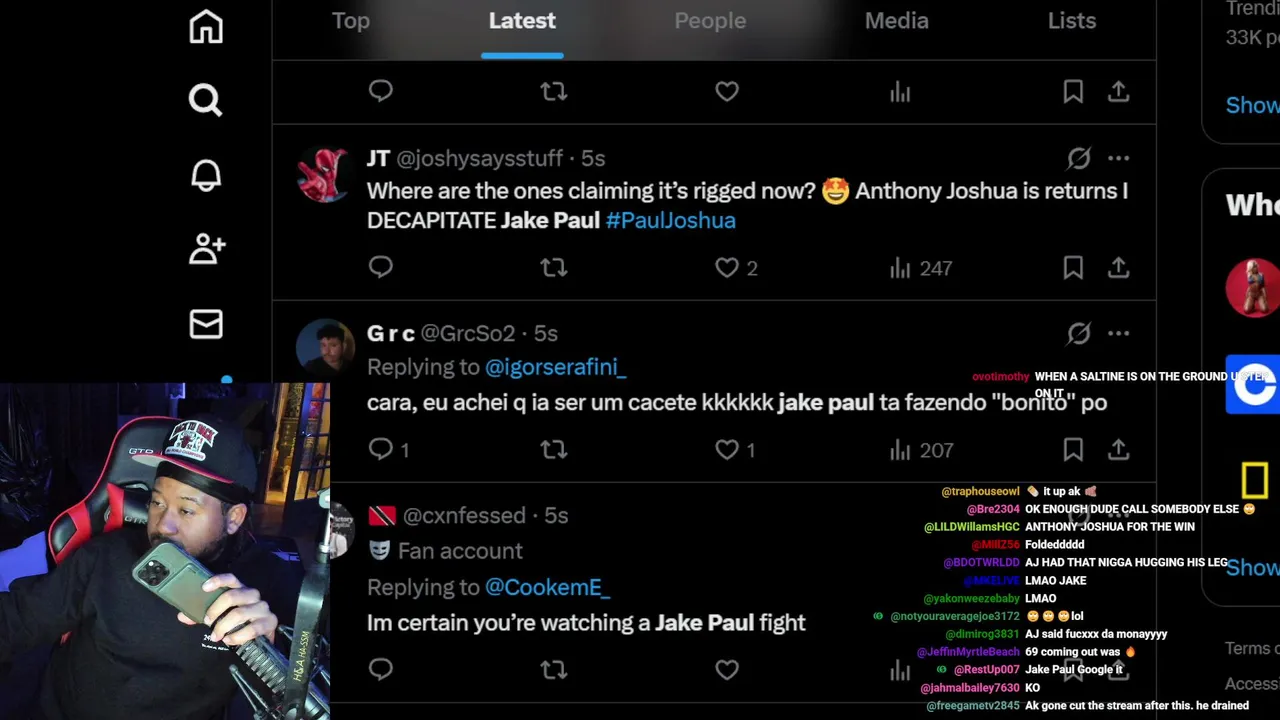This screenshot has width=1280, height=720.
Task: Open more options menu on JT's tweet
Action: [1118, 158]
